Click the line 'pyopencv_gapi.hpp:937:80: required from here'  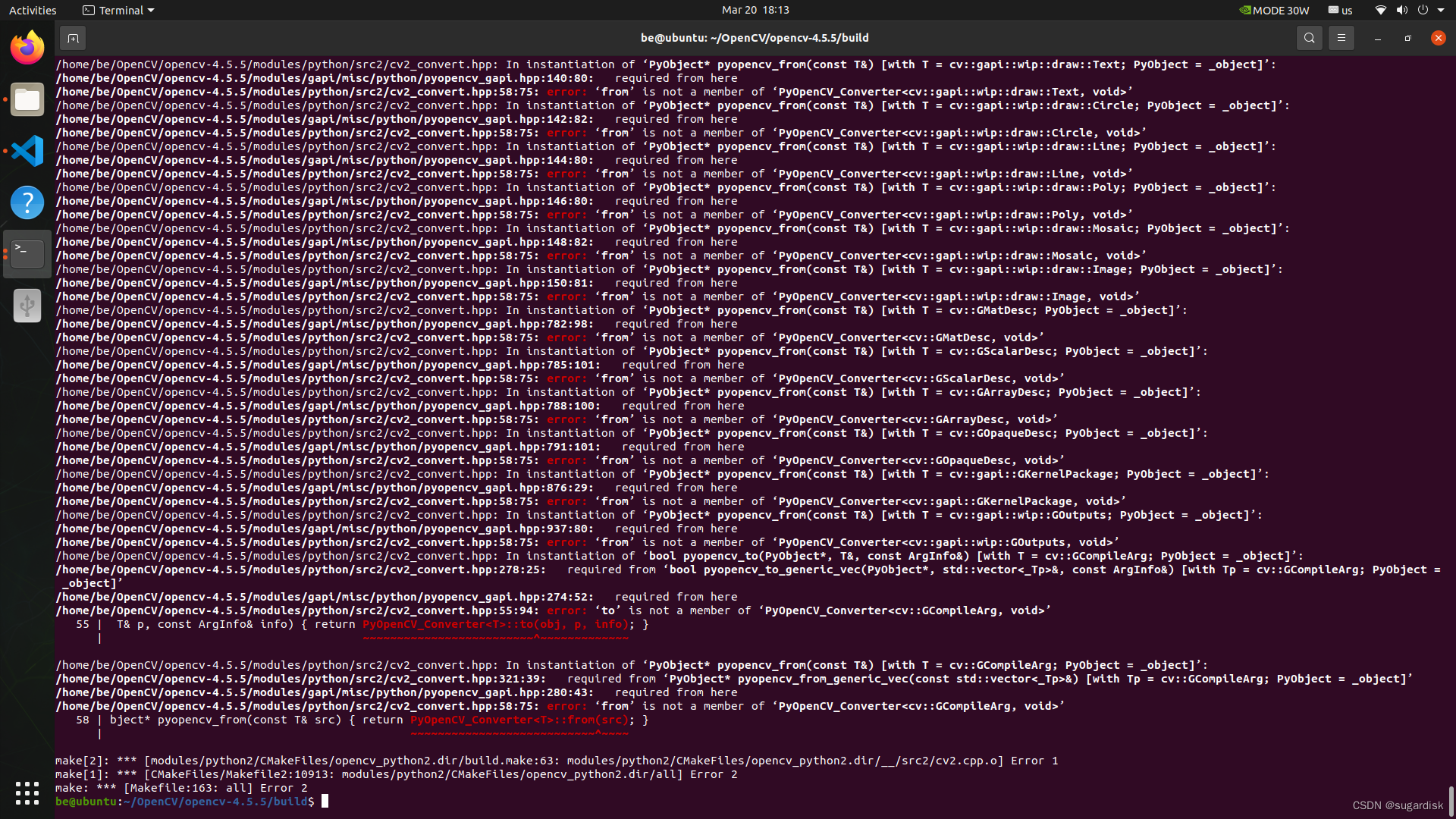click(397, 529)
